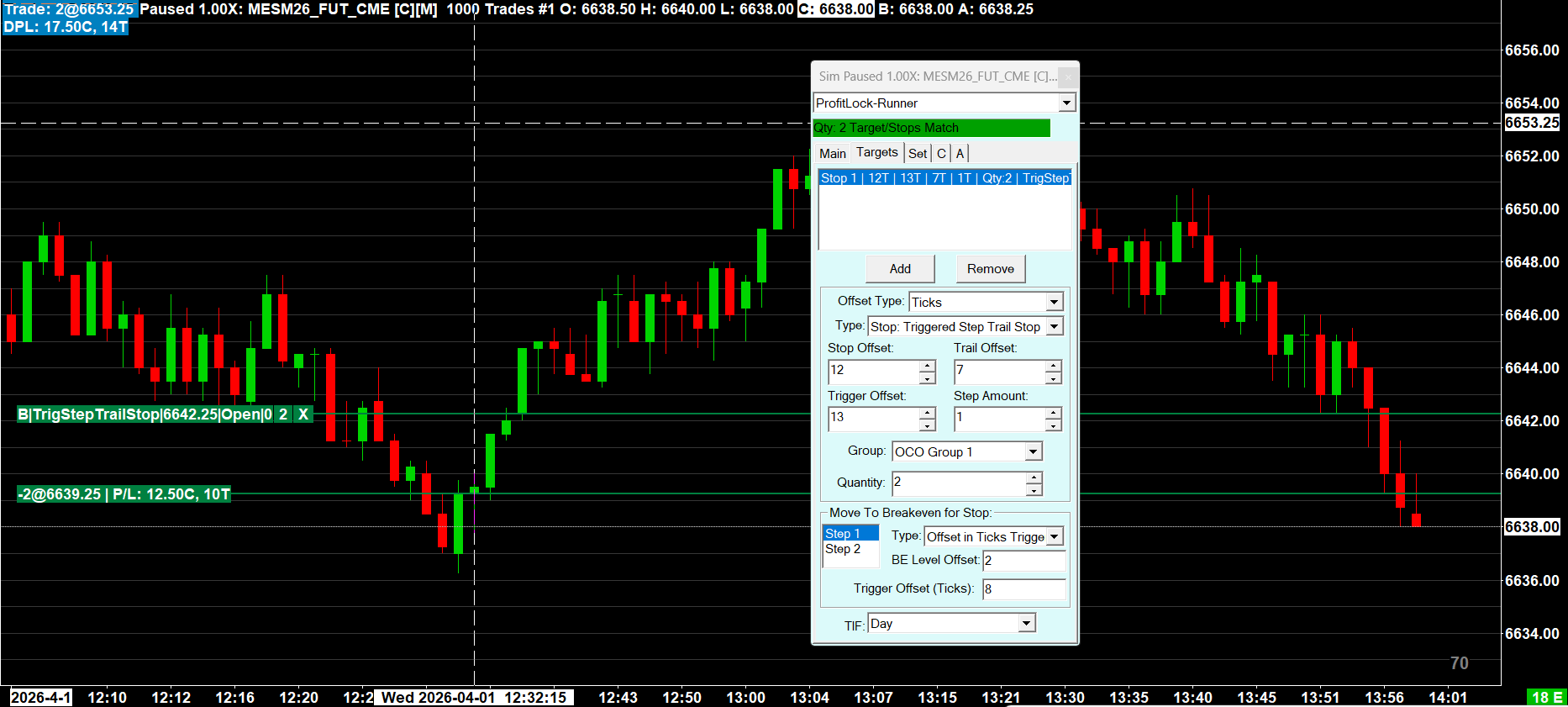Click the green 18 E indicator
The width and height of the screenshot is (1568, 707).
[x=1546, y=698]
